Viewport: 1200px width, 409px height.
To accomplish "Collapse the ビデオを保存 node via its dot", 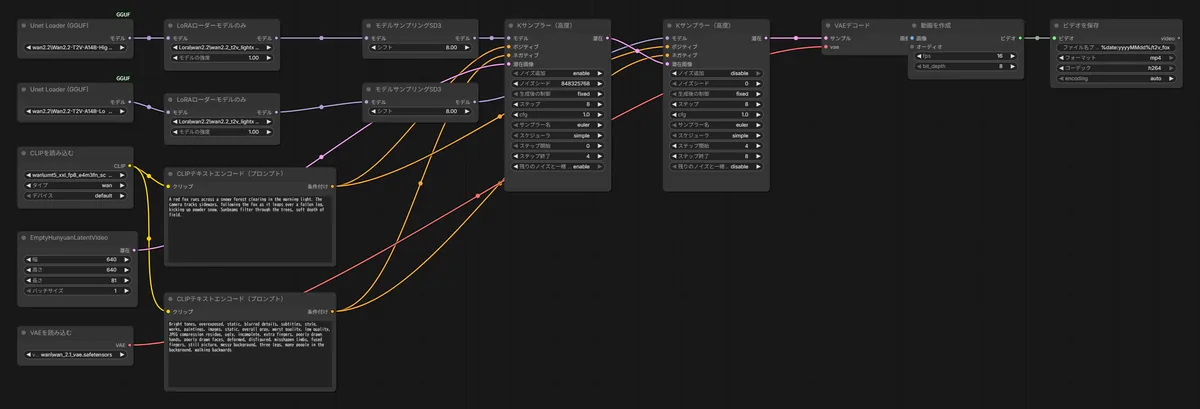I will coord(1058,26).
